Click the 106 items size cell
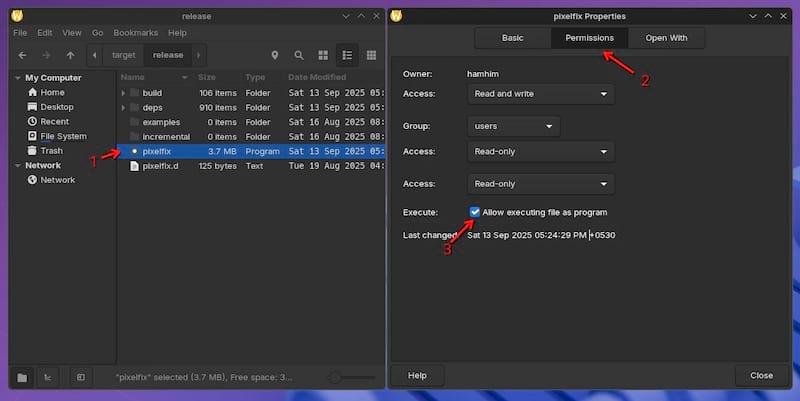The width and height of the screenshot is (800, 401). click(x=218, y=93)
